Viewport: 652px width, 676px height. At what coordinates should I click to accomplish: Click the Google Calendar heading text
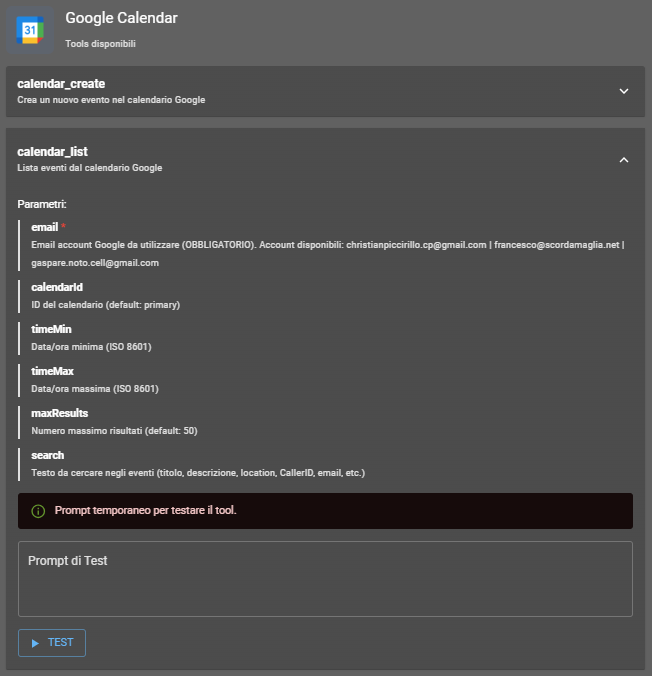coord(121,18)
